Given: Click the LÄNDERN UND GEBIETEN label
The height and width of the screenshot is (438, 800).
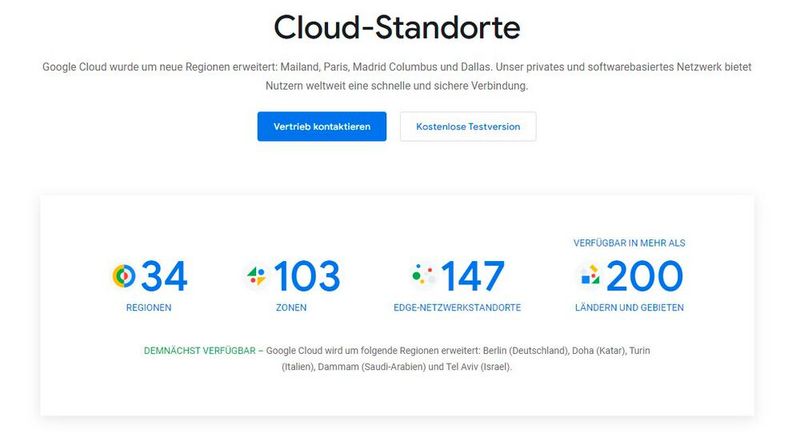Looking at the screenshot, I should [x=629, y=308].
